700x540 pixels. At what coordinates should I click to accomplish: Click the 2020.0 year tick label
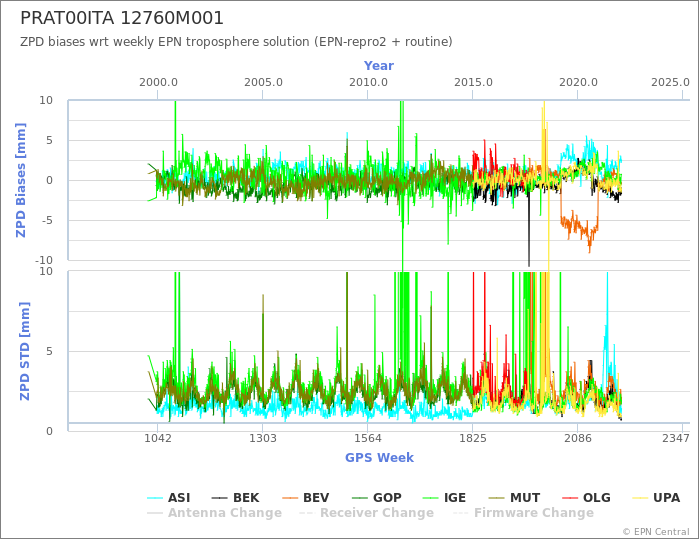578,83
